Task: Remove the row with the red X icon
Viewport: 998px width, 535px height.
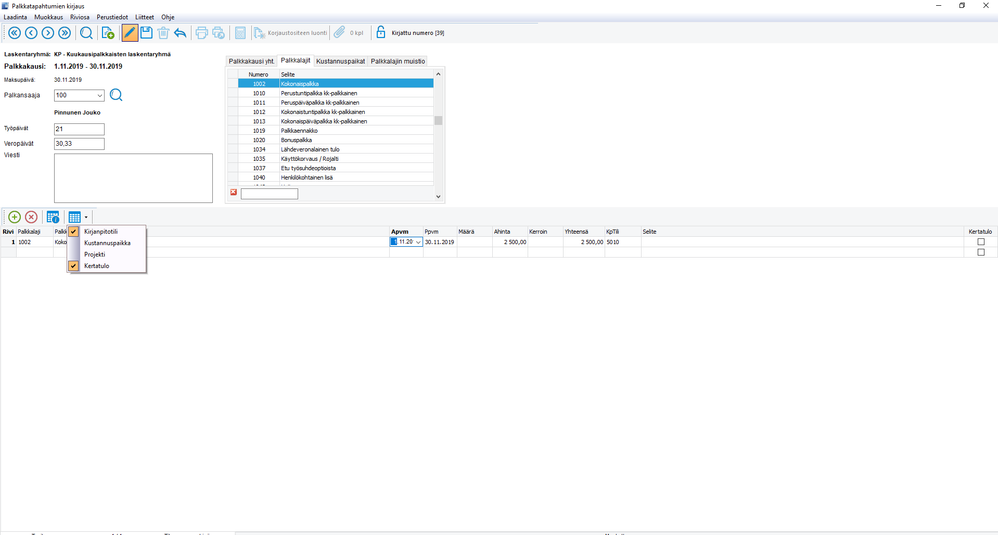Action: pyautogui.click(x=31, y=218)
